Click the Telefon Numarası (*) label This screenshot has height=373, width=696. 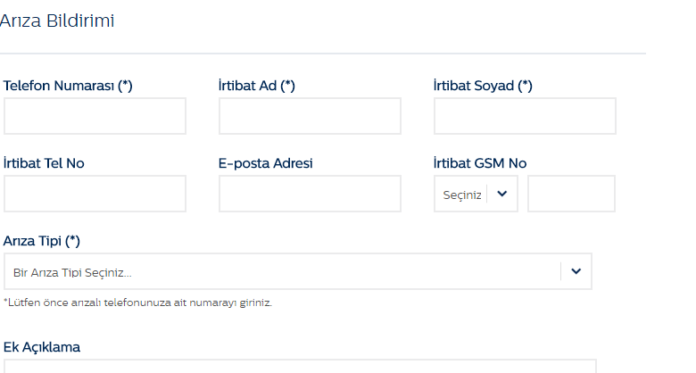coord(68,85)
